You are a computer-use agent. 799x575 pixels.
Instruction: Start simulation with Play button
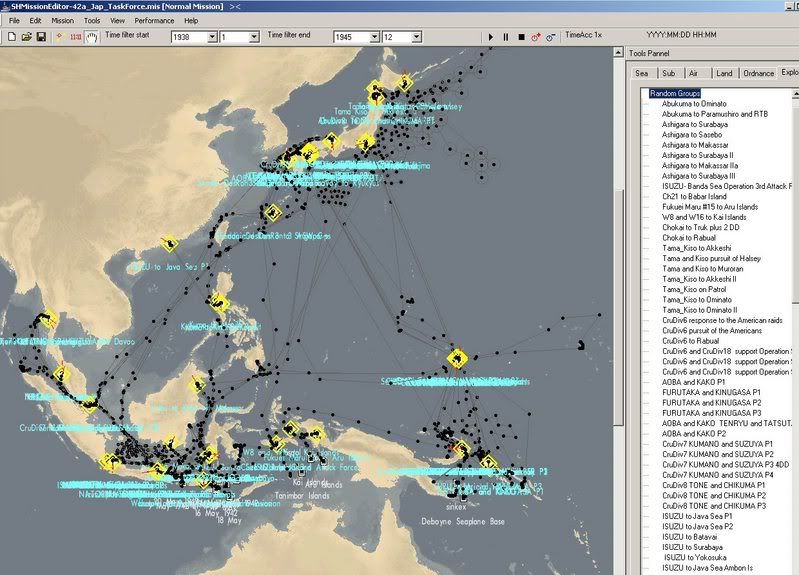point(491,37)
